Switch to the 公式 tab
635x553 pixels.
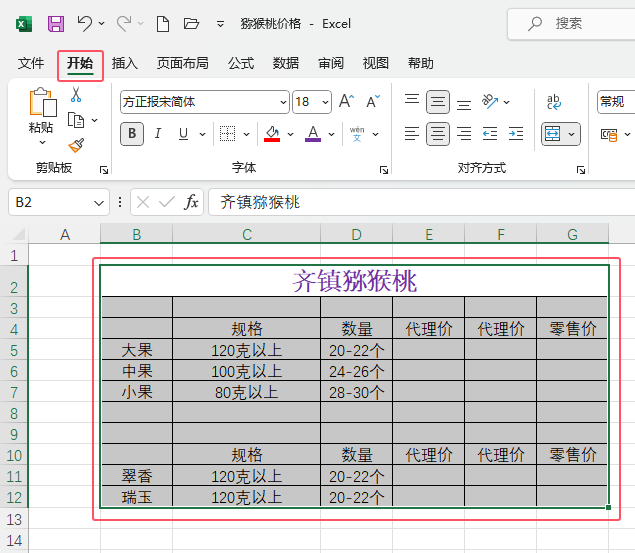point(241,63)
